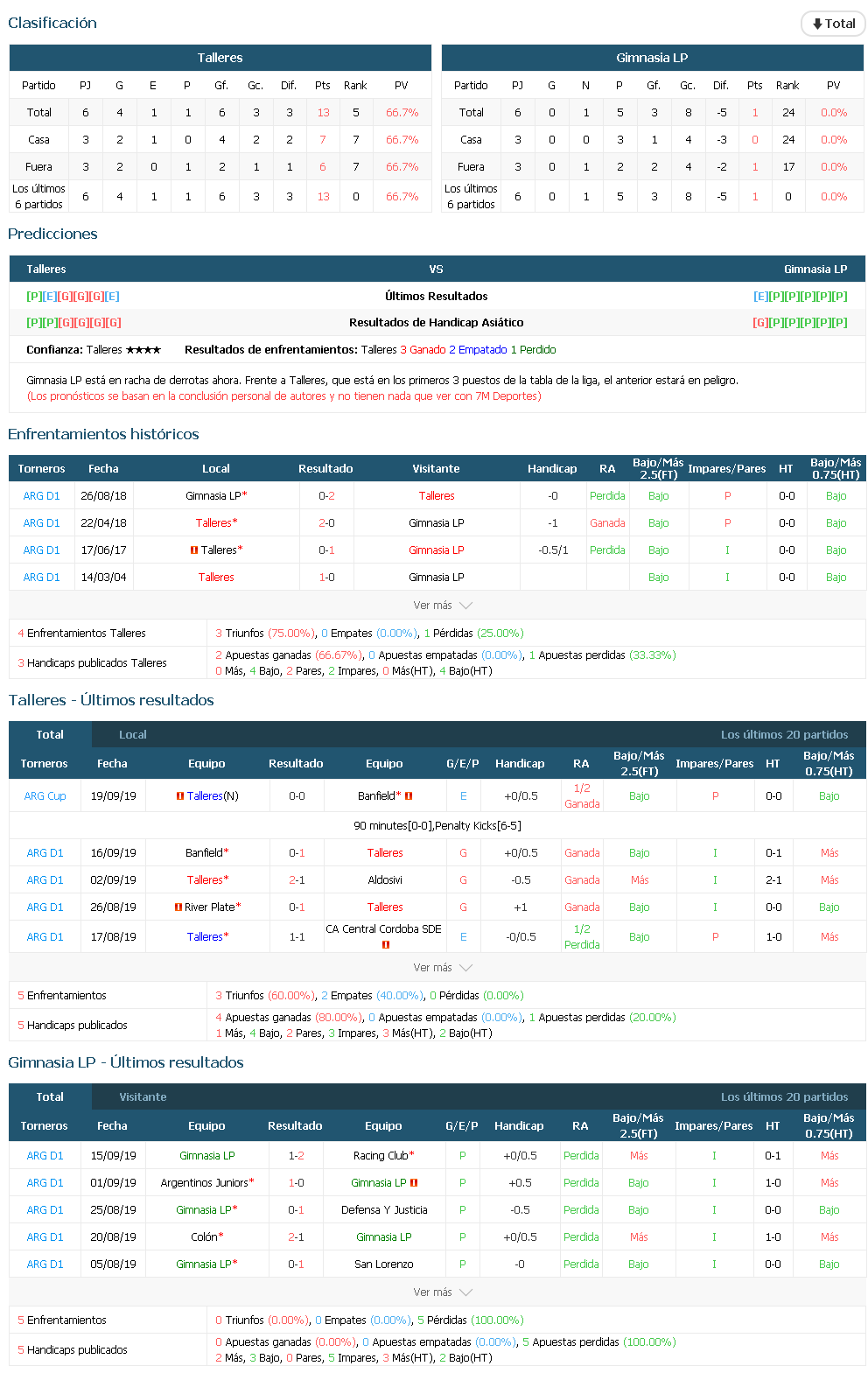This screenshot has width=868, height=1373.
Task: Click 90 minutes[0-0],Penalty Kicks[6-5] note
Action: click(437, 826)
